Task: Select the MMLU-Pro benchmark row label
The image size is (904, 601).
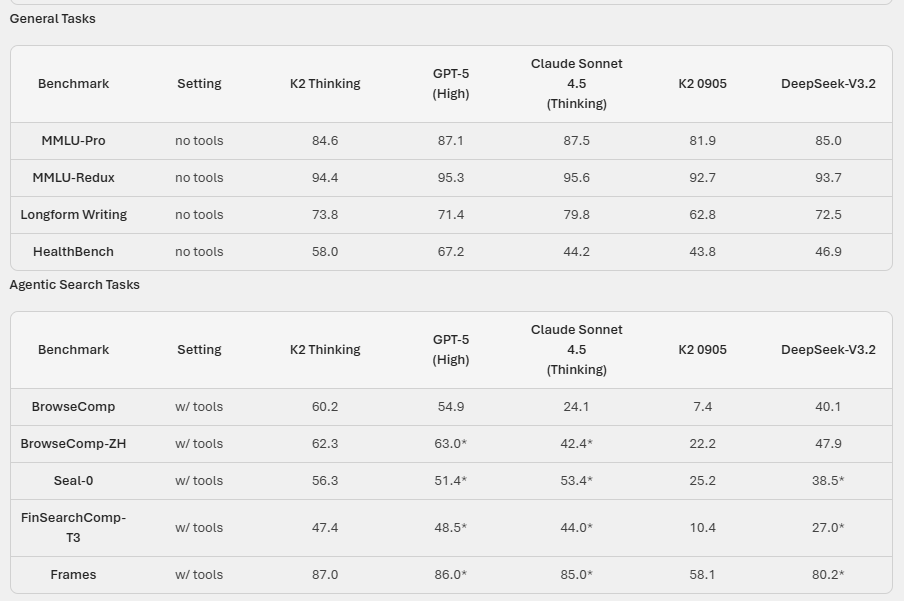Action: (73, 141)
